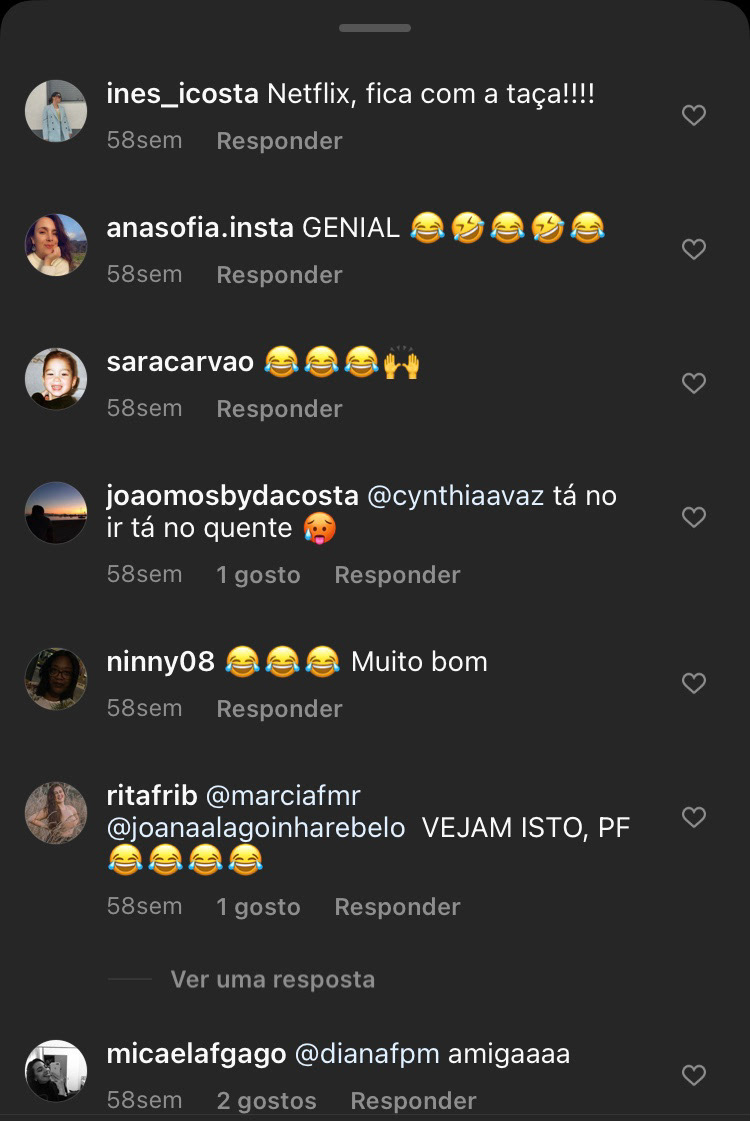Like ninny08's "Muito bom" comment
The width and height of the screenshot is (750, 1121).
[694, 683]
